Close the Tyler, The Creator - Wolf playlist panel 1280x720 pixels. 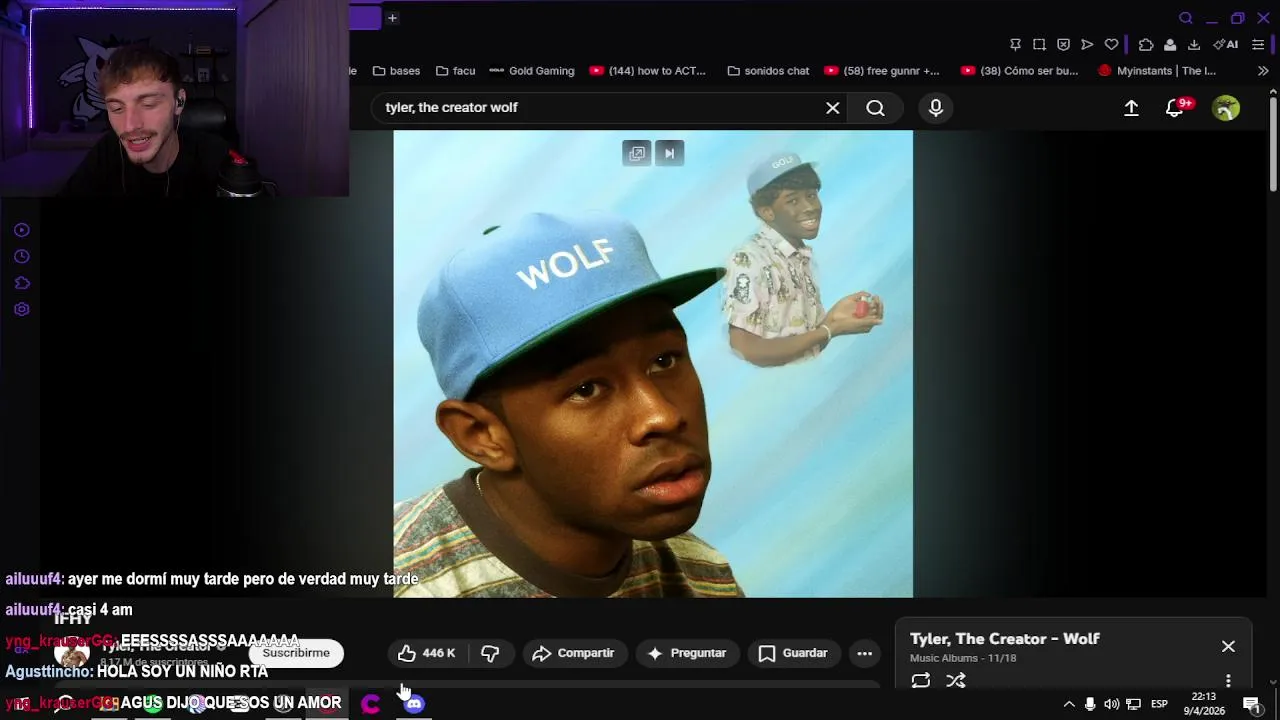[1228, 647]
